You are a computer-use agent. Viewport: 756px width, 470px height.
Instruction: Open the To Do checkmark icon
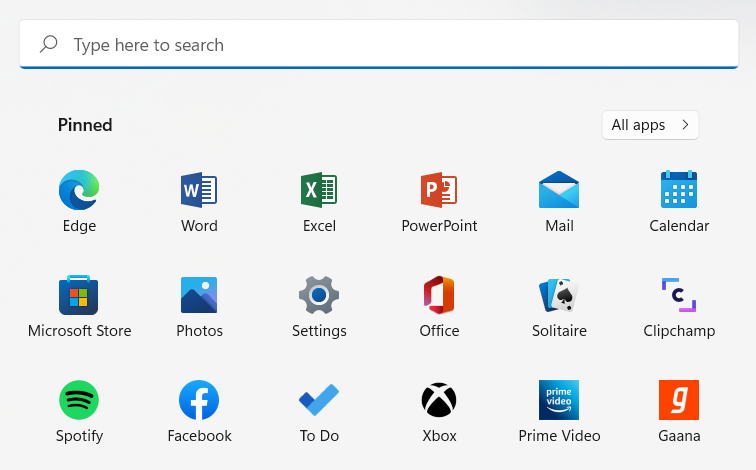tap(319, 400)
